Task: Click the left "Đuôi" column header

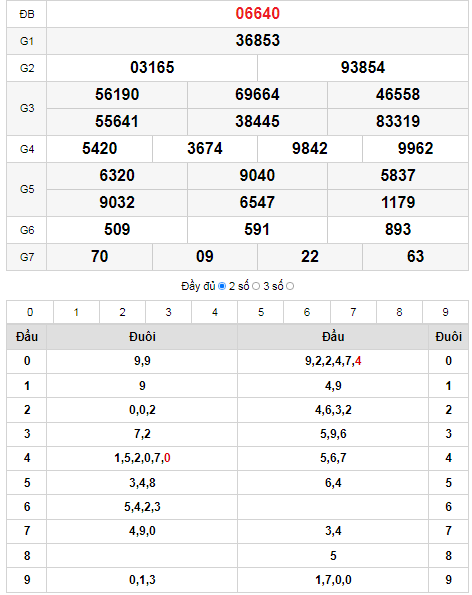Action: 142,337
